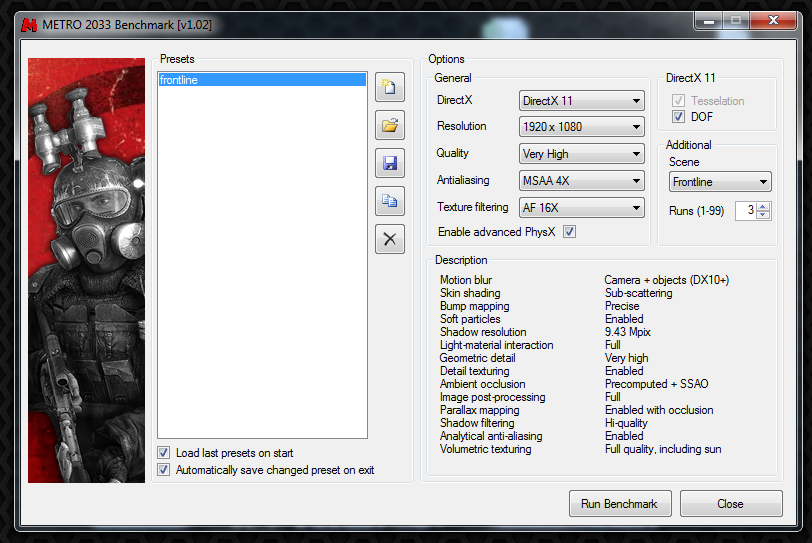Copy preset with the duplicate pages icon

[x=389, y=201]
